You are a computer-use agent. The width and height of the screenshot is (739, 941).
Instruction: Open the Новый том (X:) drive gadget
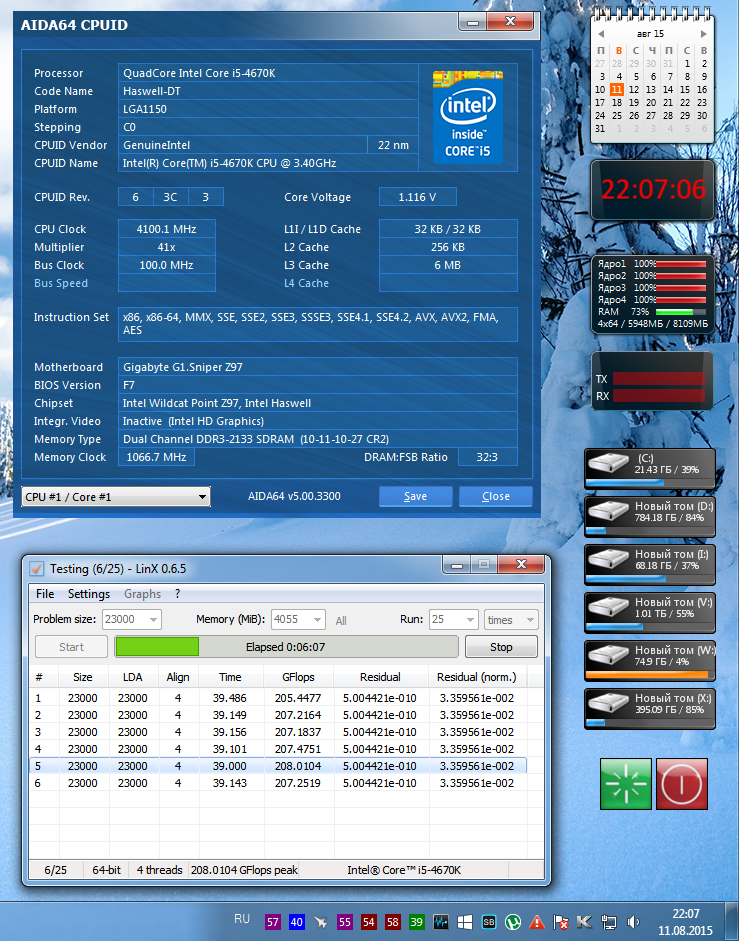pyautogui.click(x=650, y=709)
